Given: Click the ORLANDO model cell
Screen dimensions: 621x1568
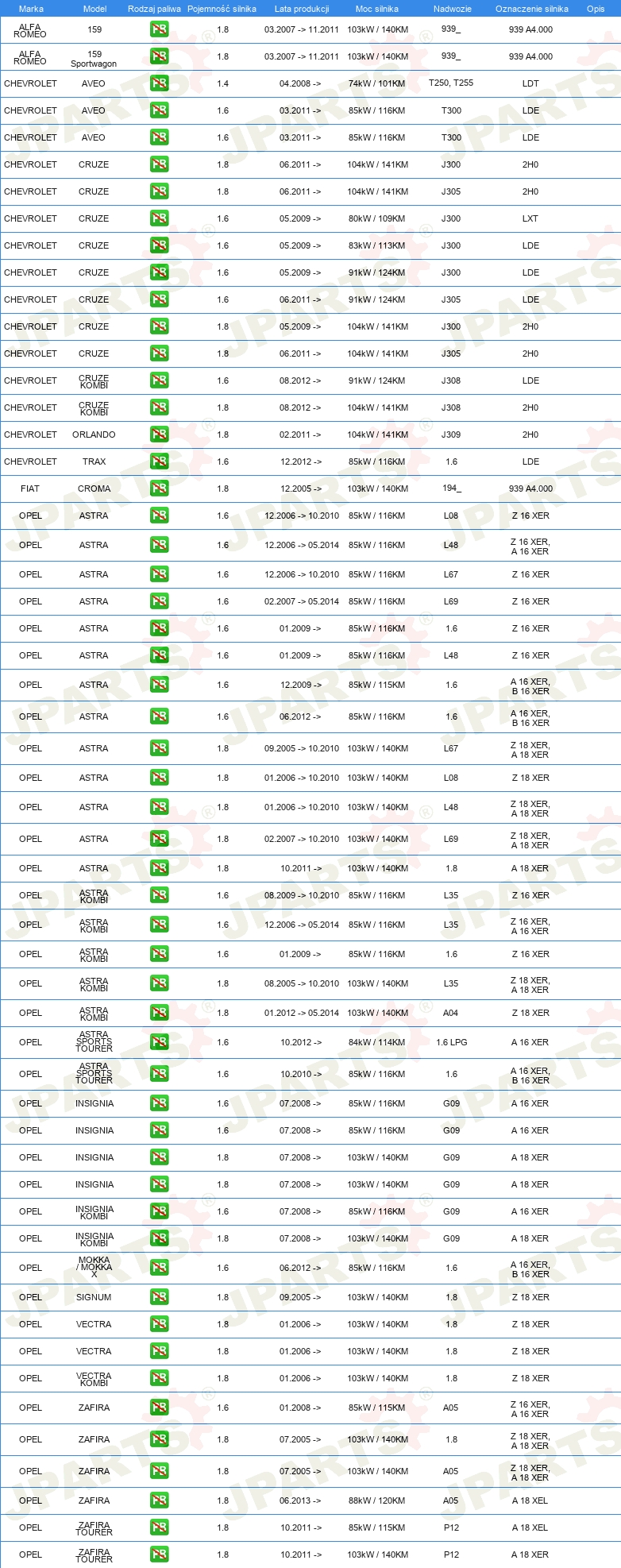Looking at the screenshot, I should 94,434.
